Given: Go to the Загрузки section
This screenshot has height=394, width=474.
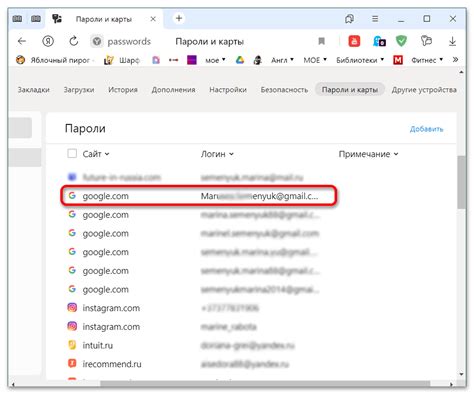Looking at the screenshot, I should 79,90.
